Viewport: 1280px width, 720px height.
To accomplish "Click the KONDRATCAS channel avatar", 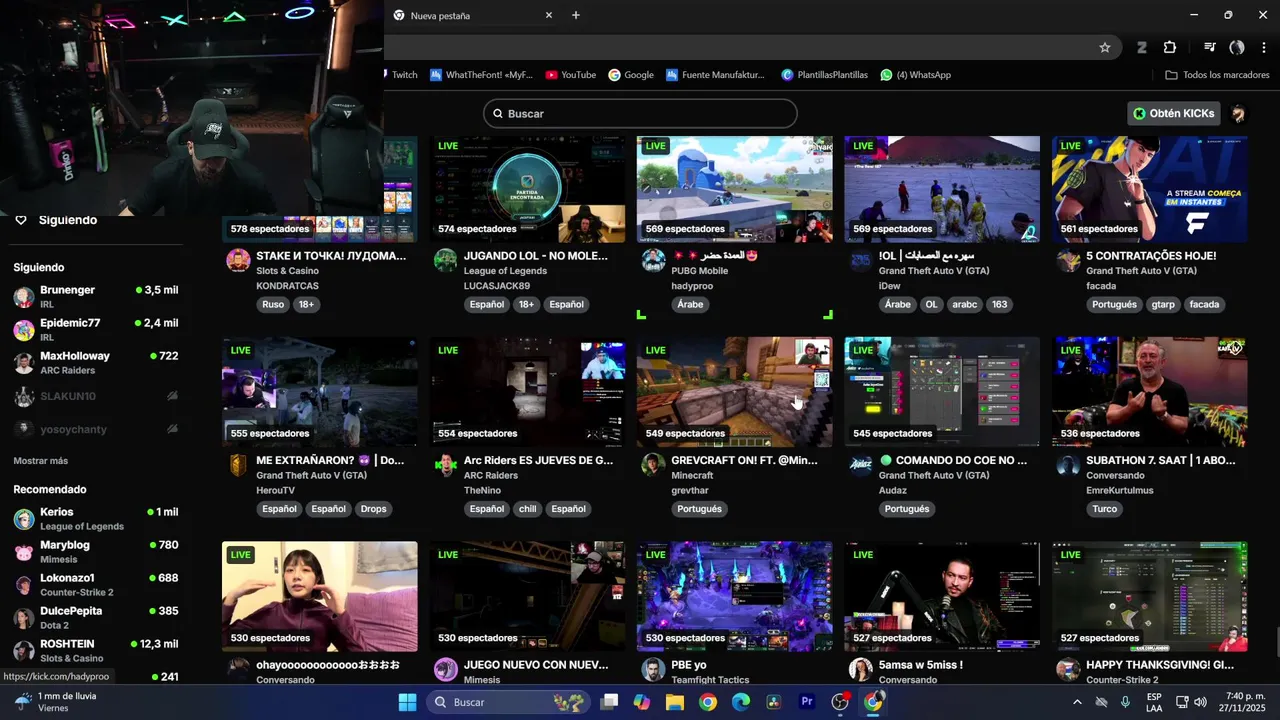I will point(238,261).
